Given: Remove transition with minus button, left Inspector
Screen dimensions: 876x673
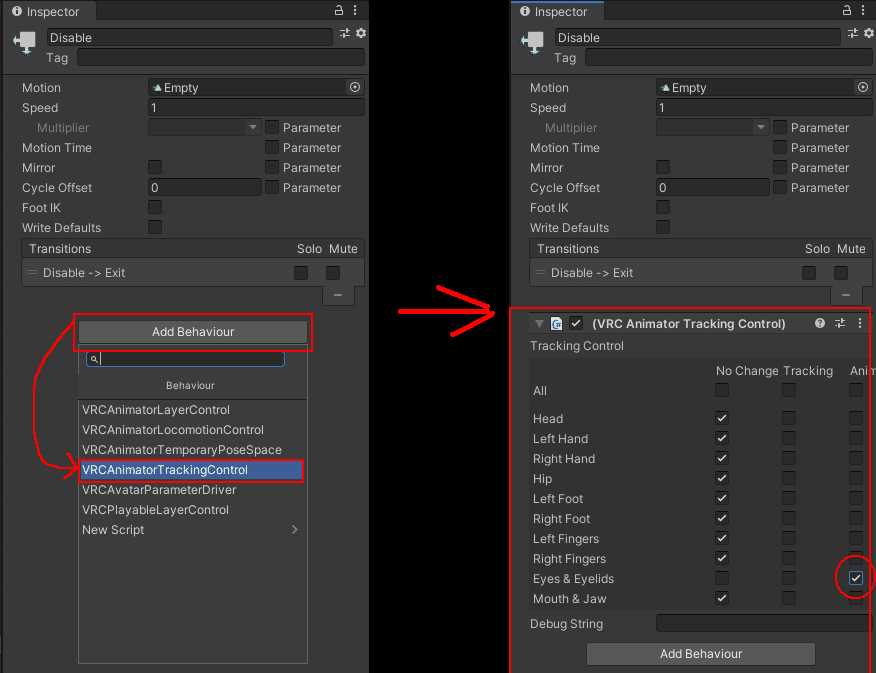Looking at the screenshot, I should tap(338, 295).
